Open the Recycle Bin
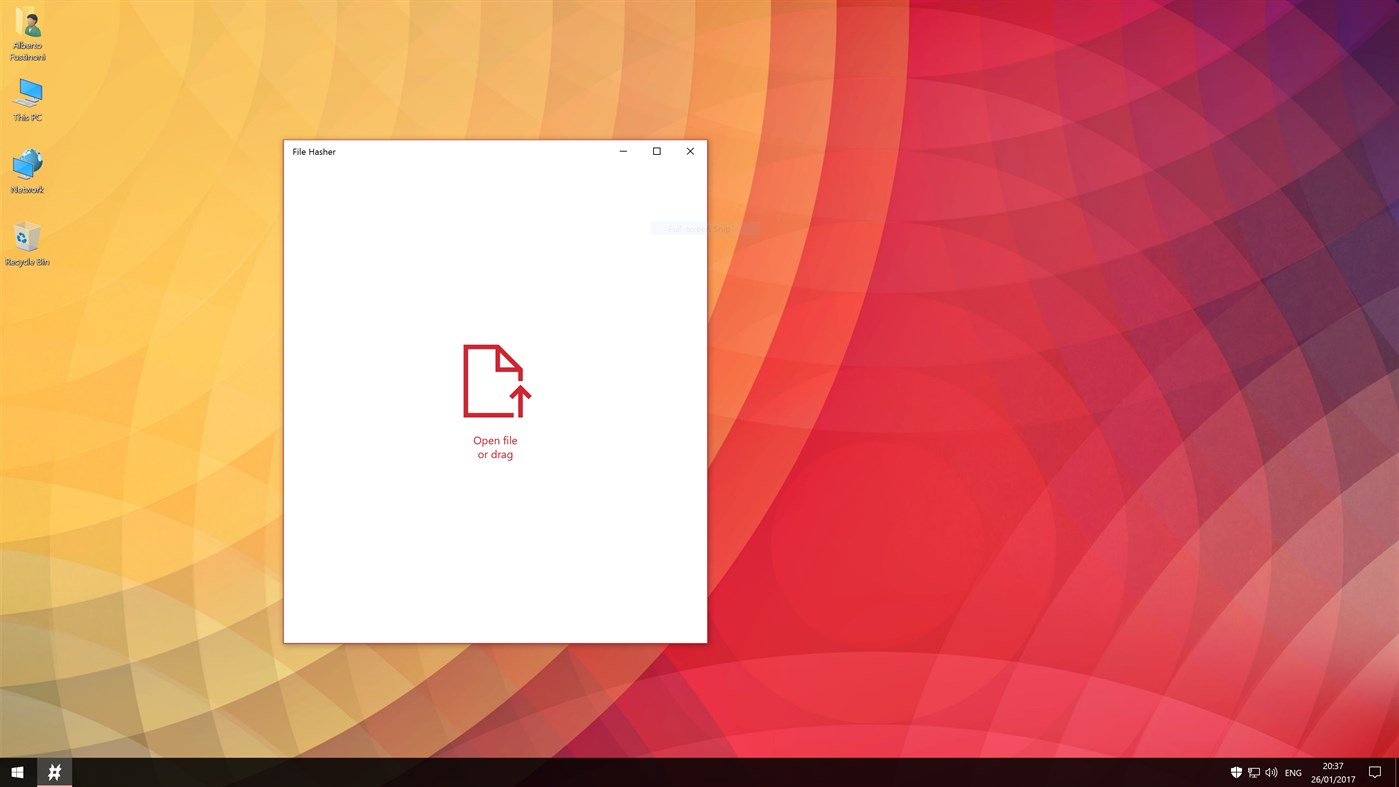1399x787 pixels. [x=27, y=240]
